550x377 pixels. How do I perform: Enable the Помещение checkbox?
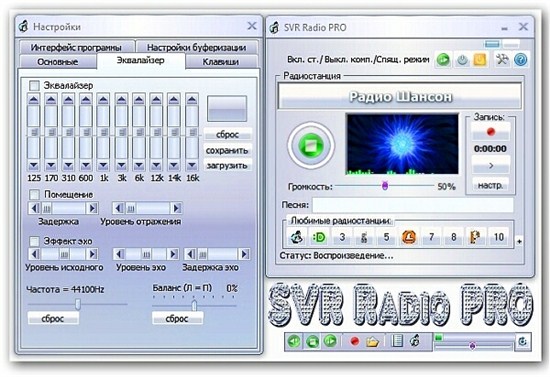[x=34, y=194]
